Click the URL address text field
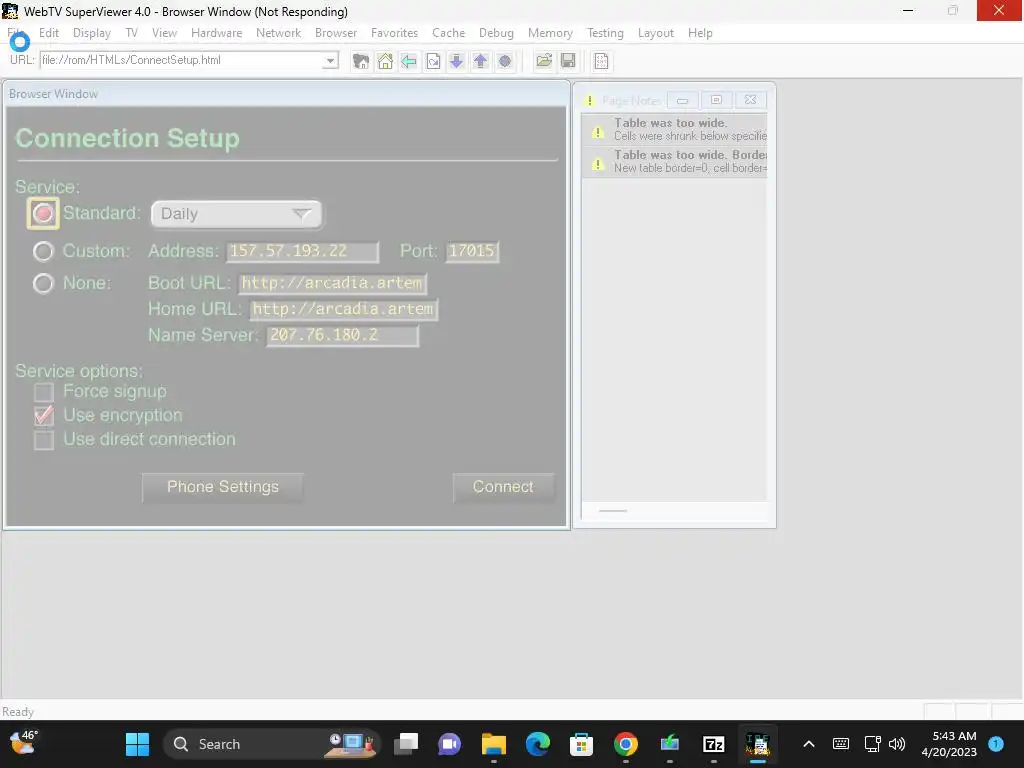The image size is (1024, 768). point(182,61)
